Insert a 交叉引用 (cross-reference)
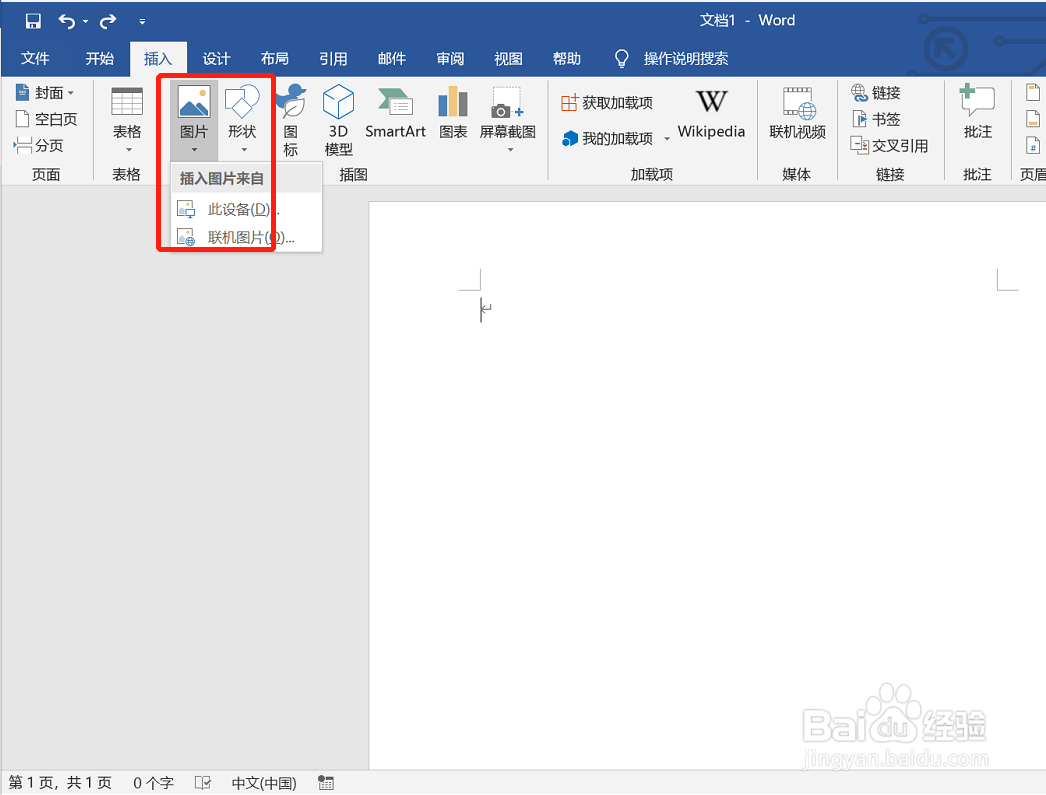 [884, 144]
